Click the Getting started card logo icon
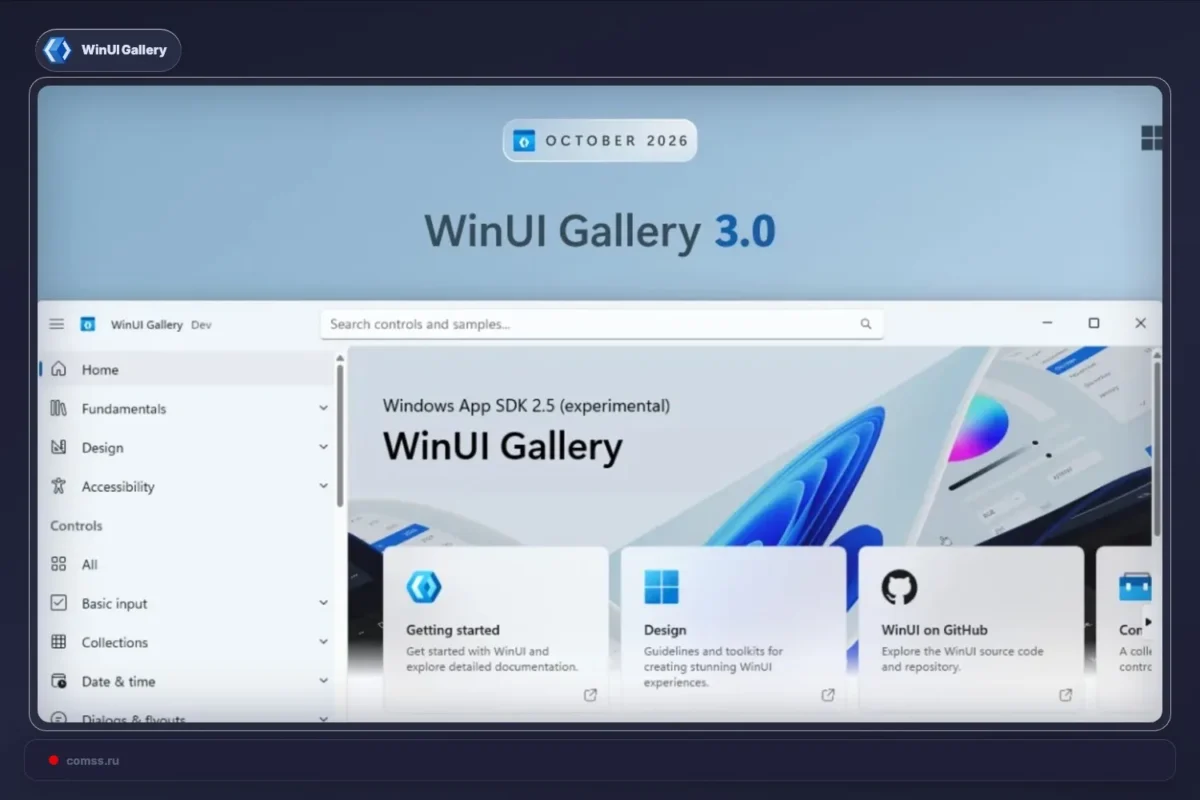Viewport: 1200px width, 800px height. 424,587
